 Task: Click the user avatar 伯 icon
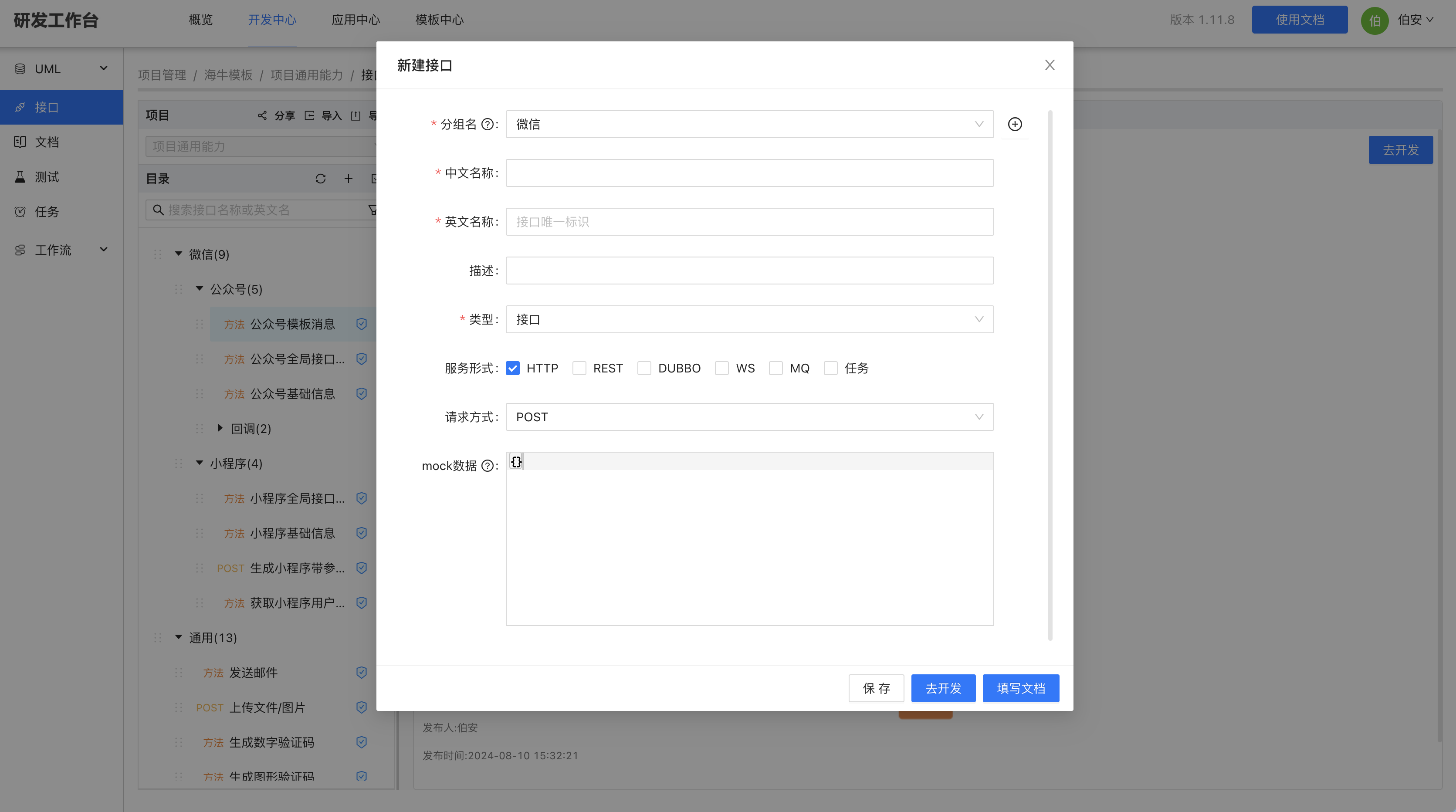[x=1375, y=20]
